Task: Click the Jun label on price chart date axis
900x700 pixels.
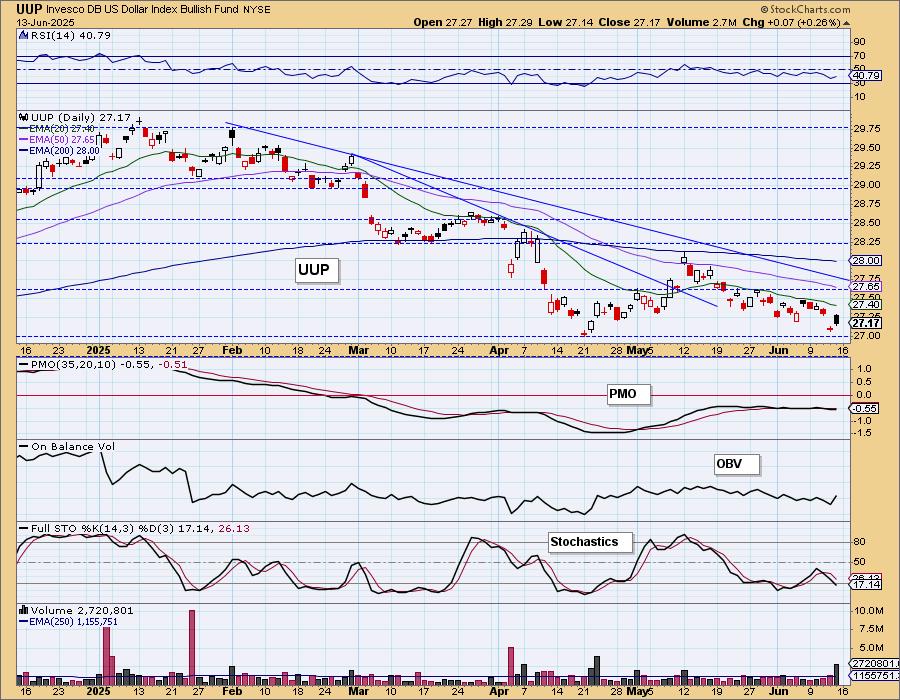Action: (x=778, y=350)
